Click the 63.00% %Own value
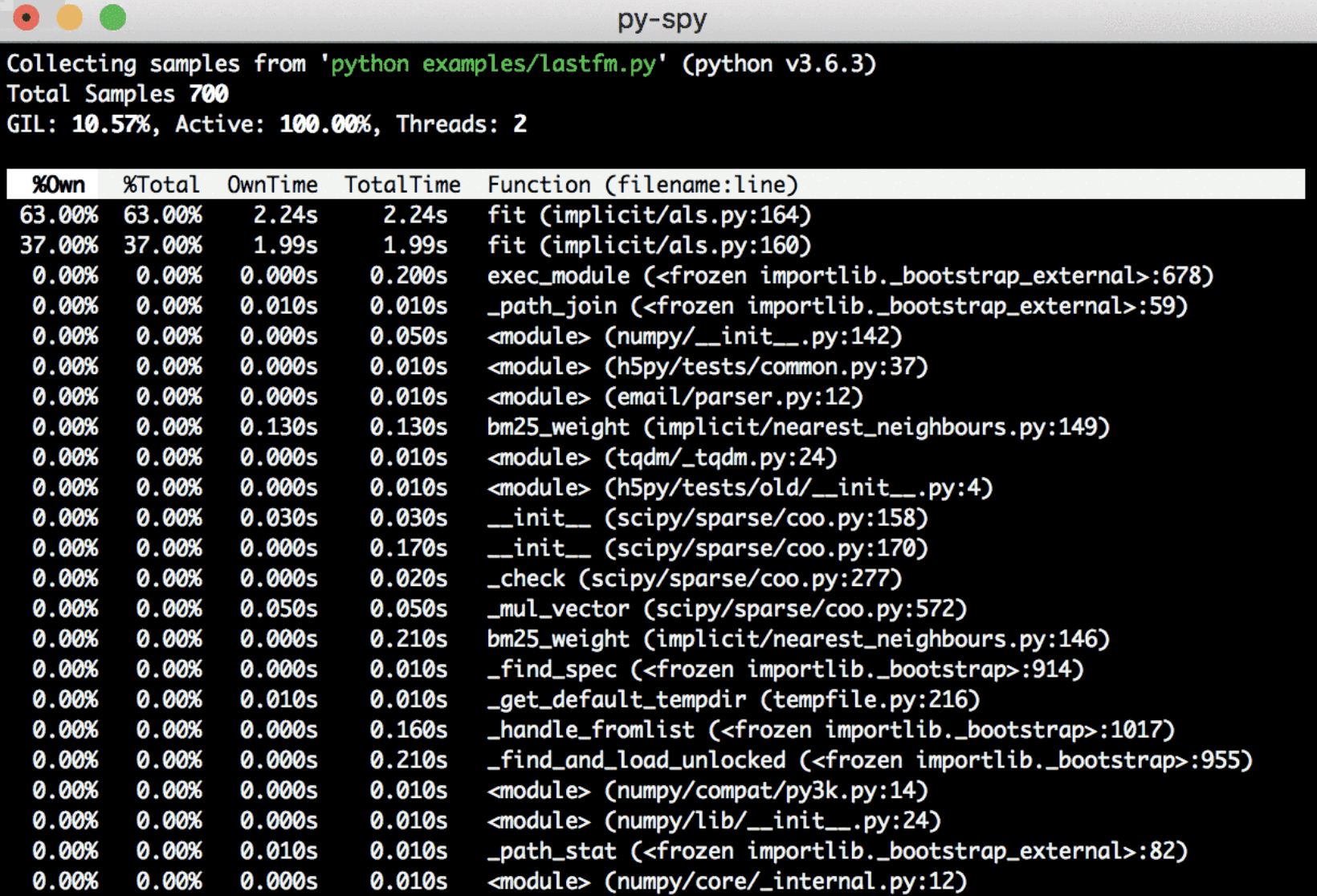 pyautogui.click(x=59, y=215)
